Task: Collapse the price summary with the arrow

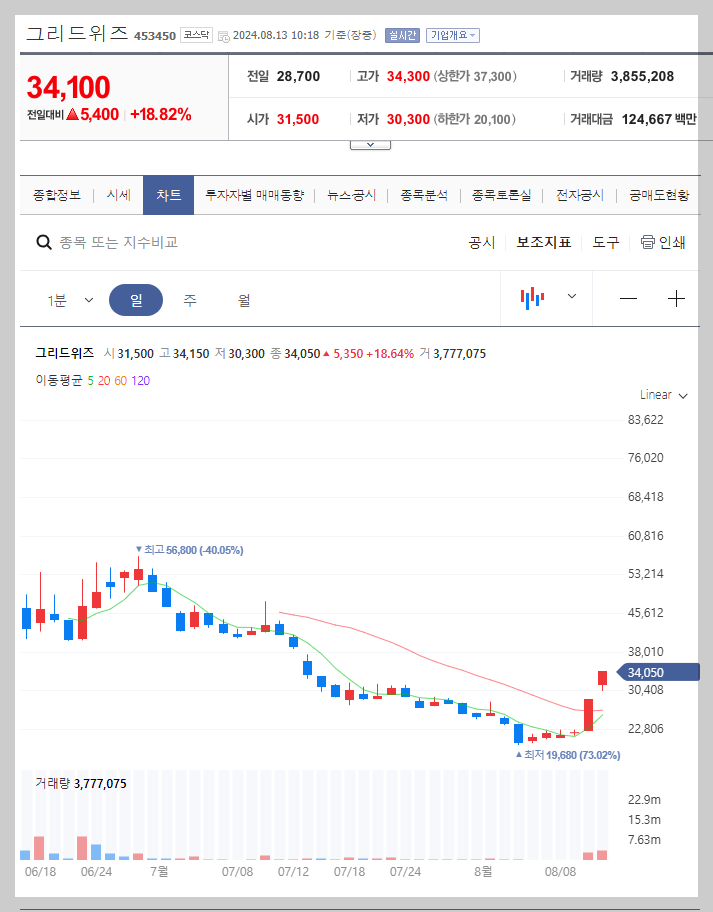Action: [370, 143]
